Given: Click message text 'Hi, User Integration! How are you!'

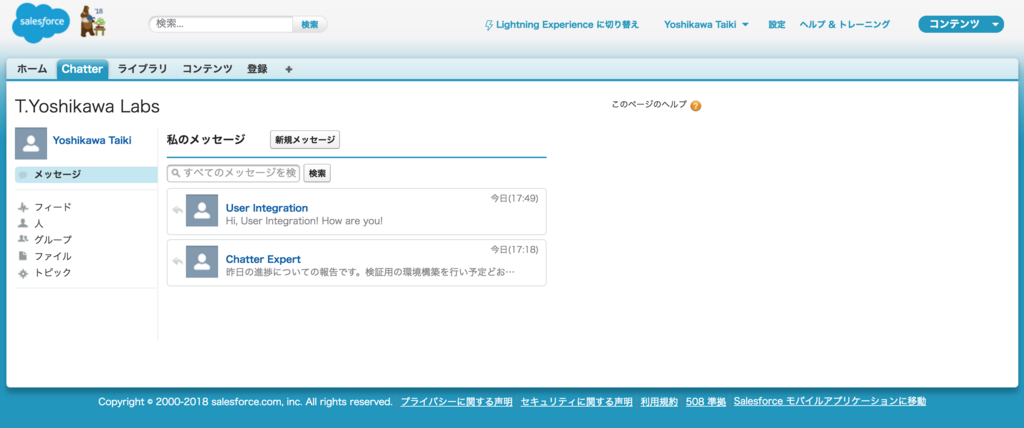Looking at the screenshot, I should point(304,221).
